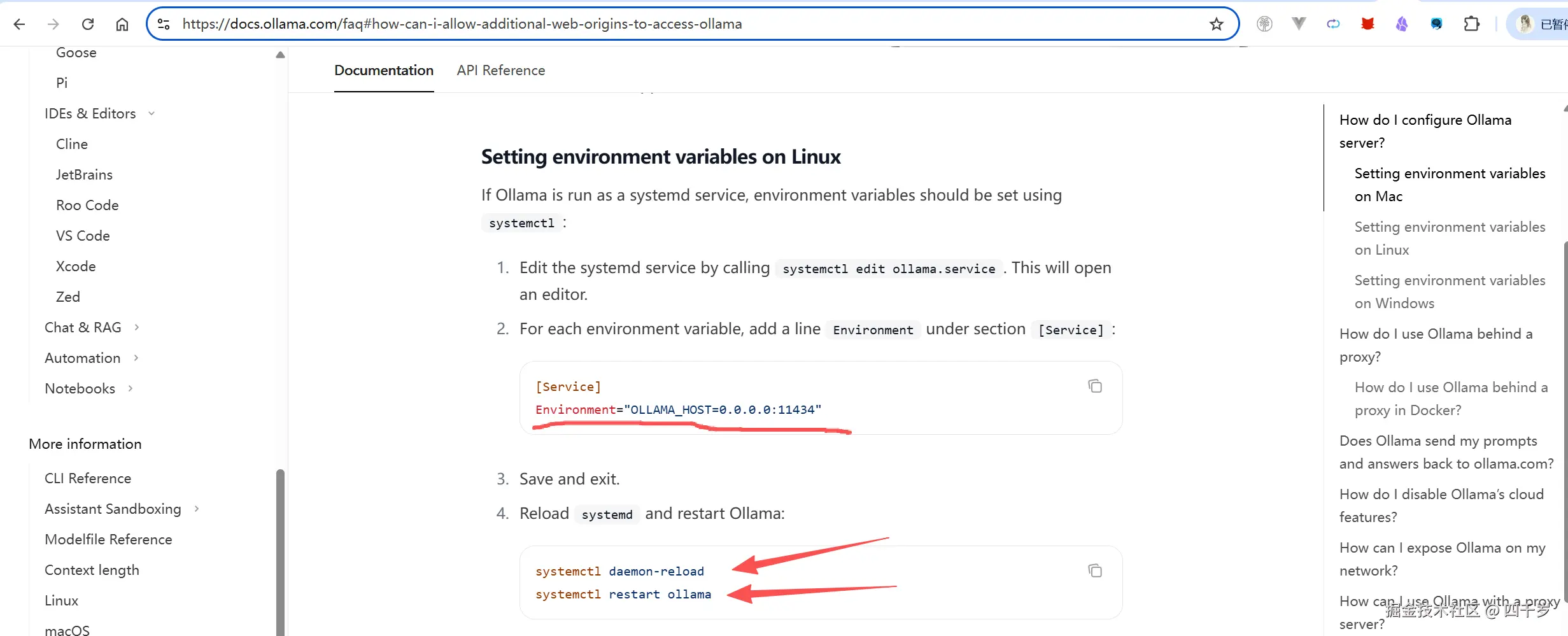
Task: Click the browser back arrow
Action: (x=19, y=24)
